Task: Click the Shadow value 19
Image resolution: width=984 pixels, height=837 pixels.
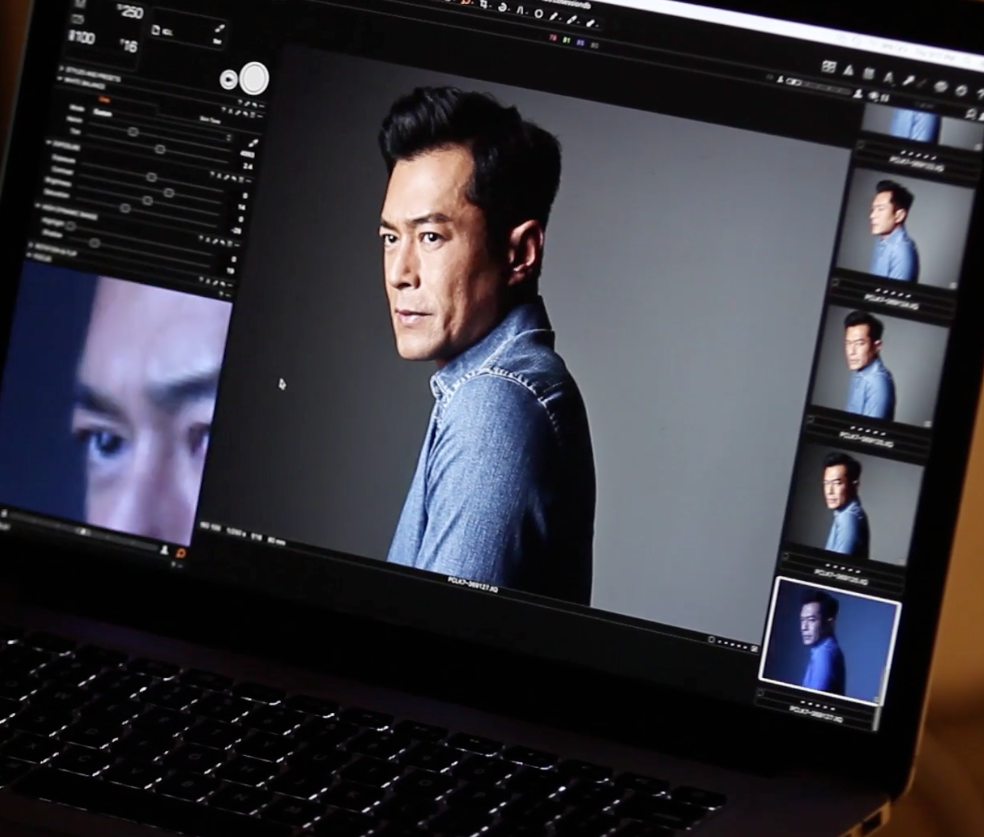Action: [x=231, y=270]
